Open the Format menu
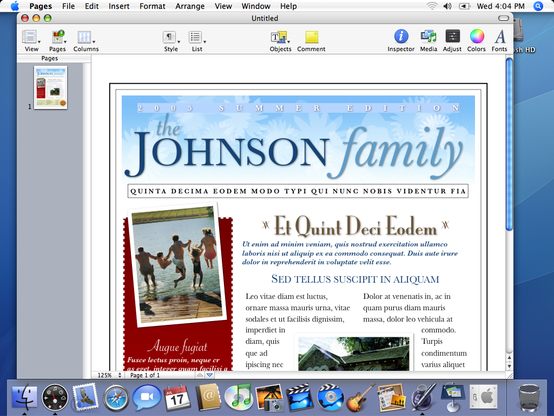 coord(152,6)
